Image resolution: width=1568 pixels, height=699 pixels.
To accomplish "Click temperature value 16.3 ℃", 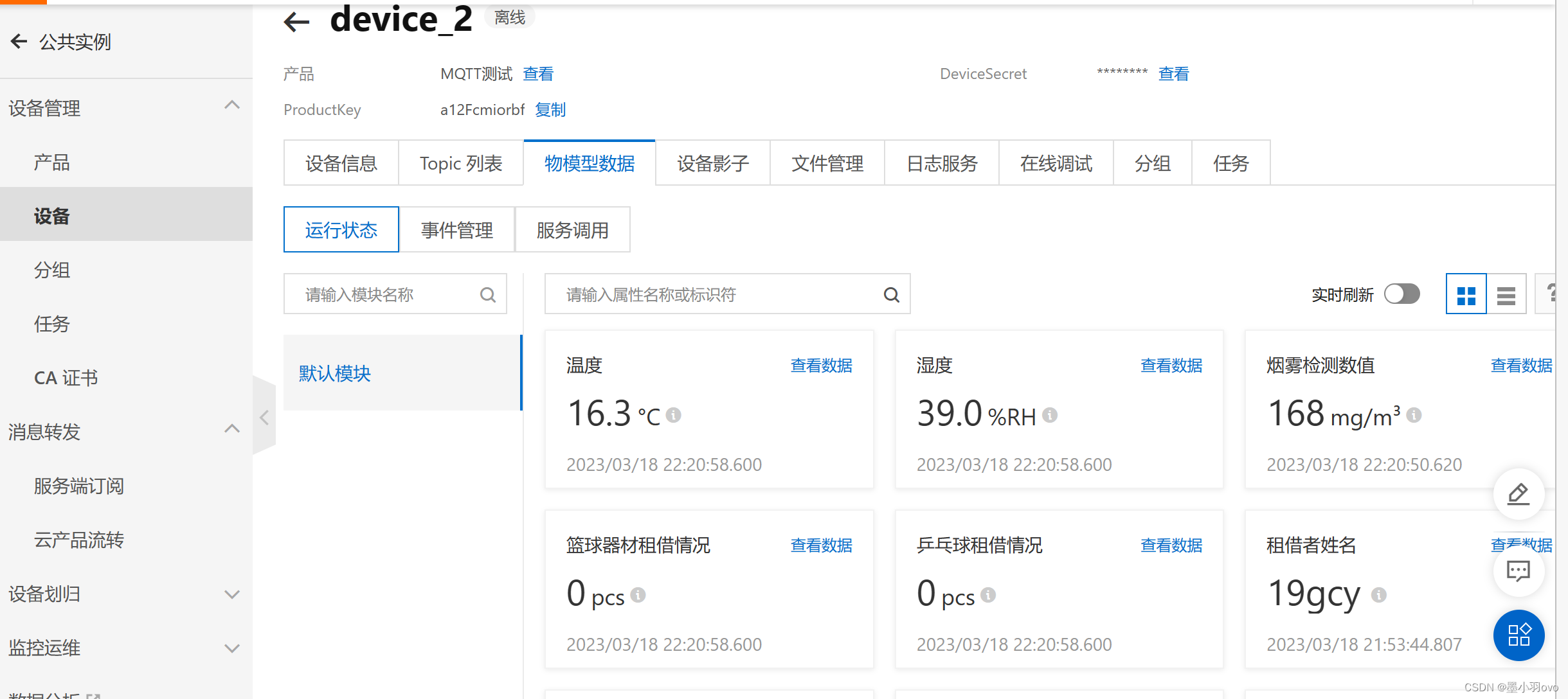I will [614, 413].
